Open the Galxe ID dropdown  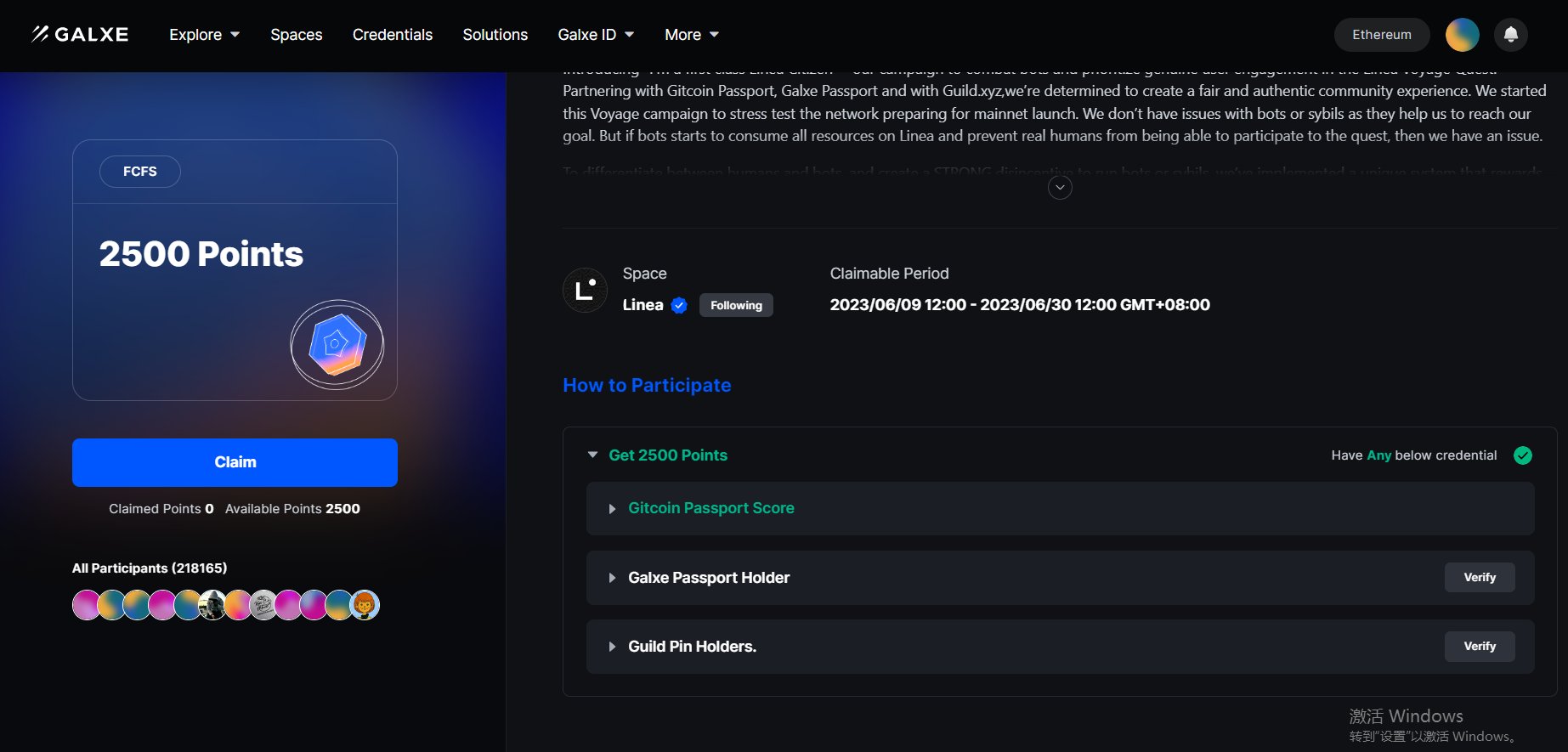[596, 35]
